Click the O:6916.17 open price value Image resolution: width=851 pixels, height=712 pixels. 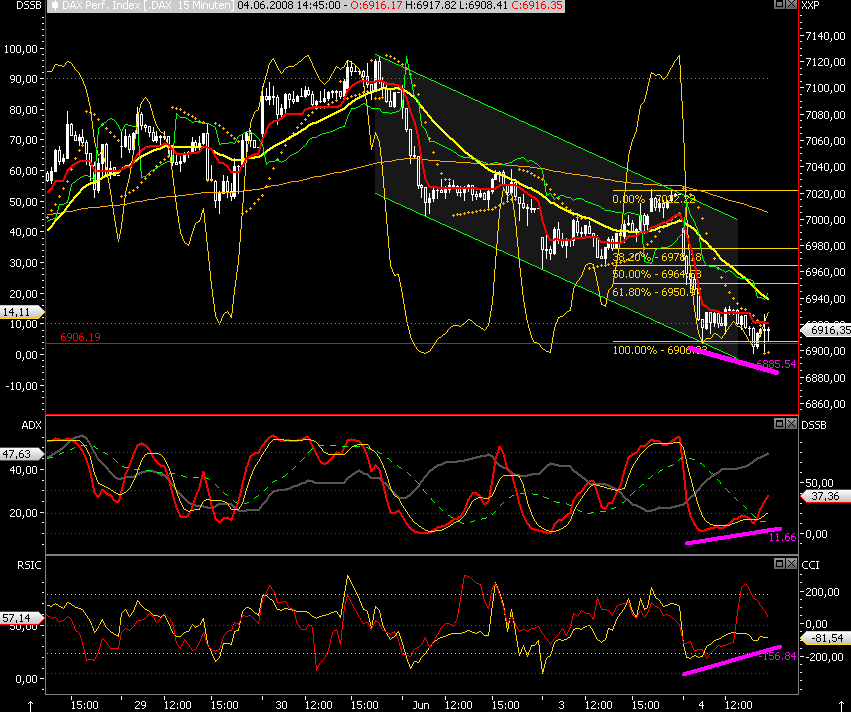point(376,5)
